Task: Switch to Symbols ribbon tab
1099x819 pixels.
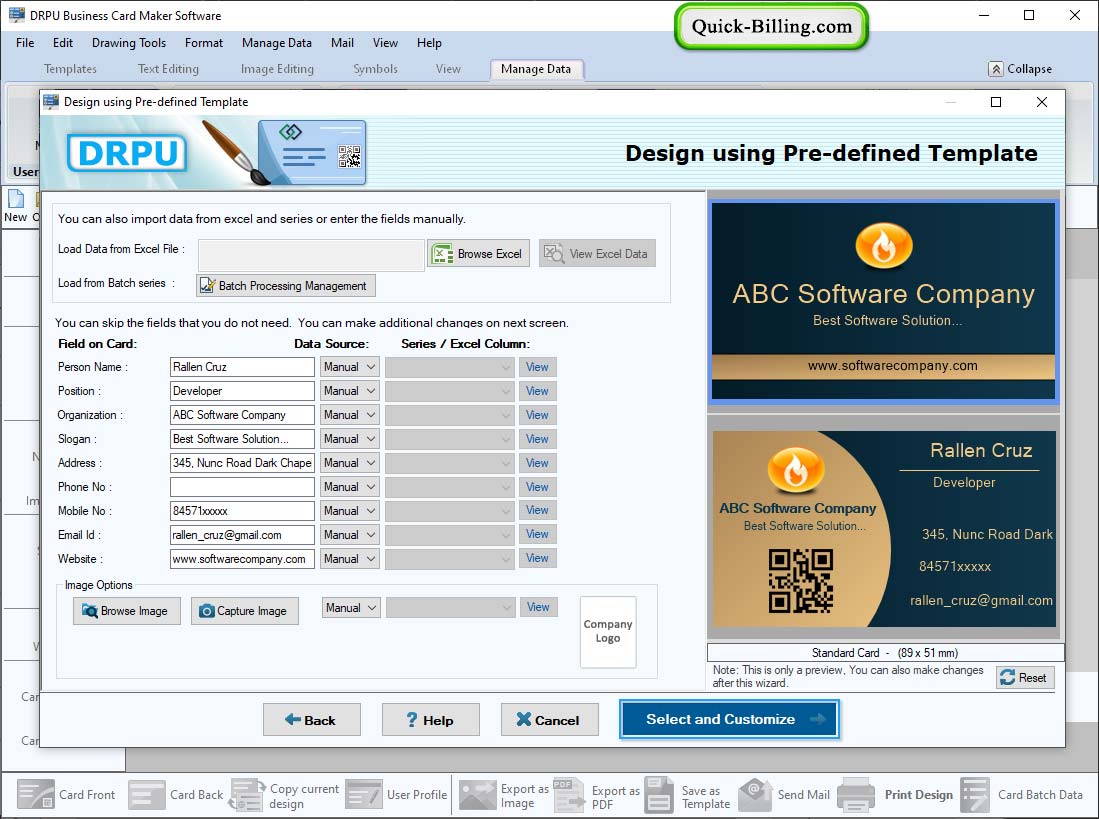Action: [x=375, y=69]
